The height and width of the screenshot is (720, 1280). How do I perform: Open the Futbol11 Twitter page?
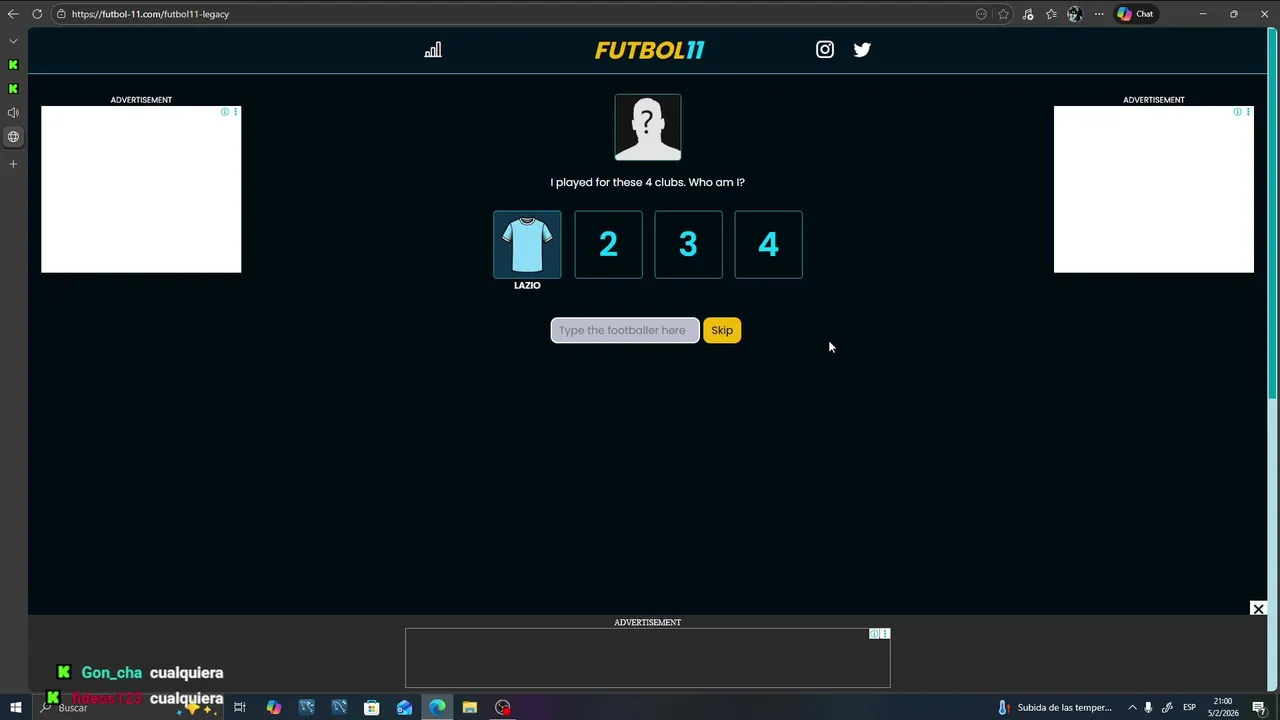pyautogui.click(x=862, y=49)
